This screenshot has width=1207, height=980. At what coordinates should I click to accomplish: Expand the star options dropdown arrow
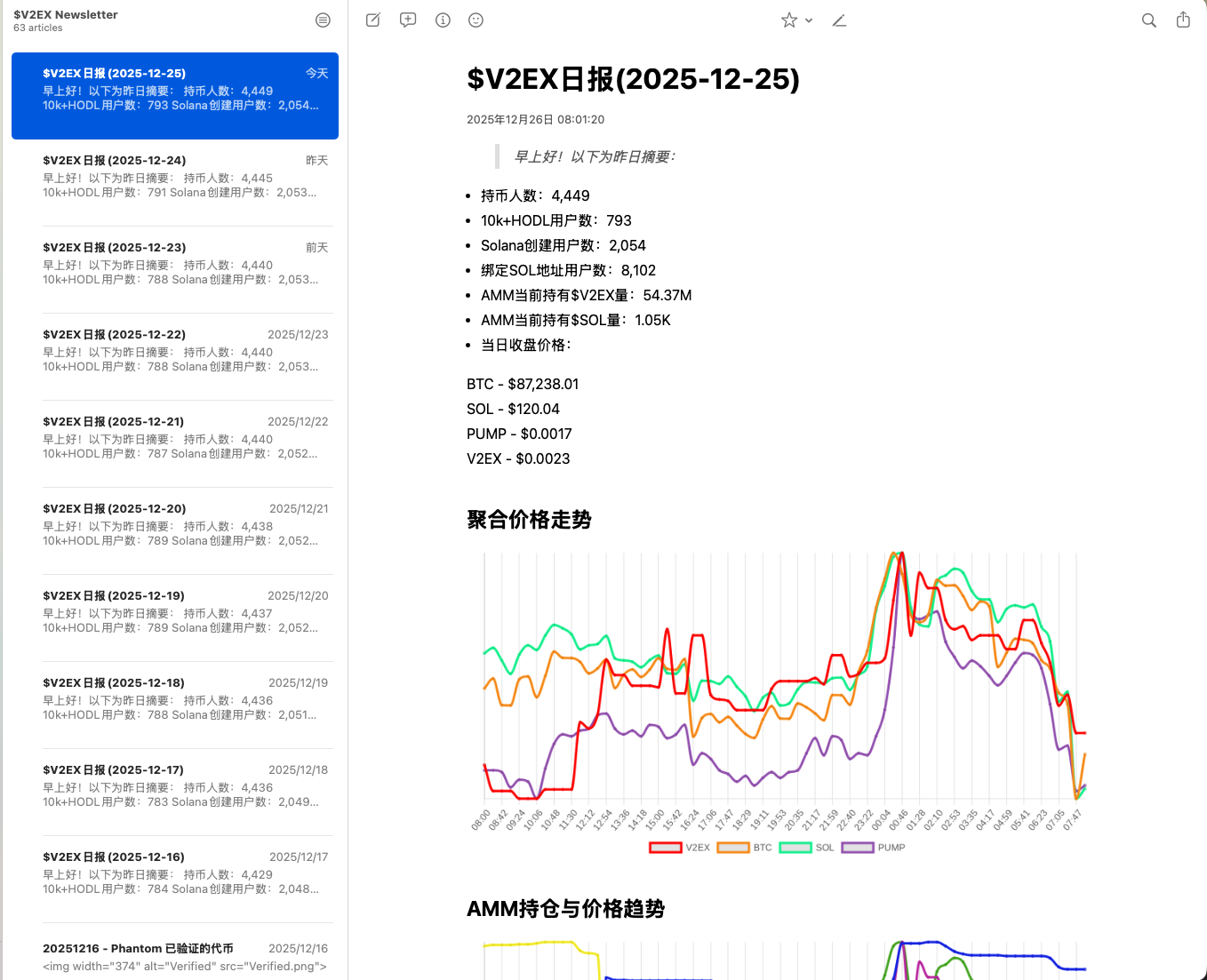click(x=809, y=20)
